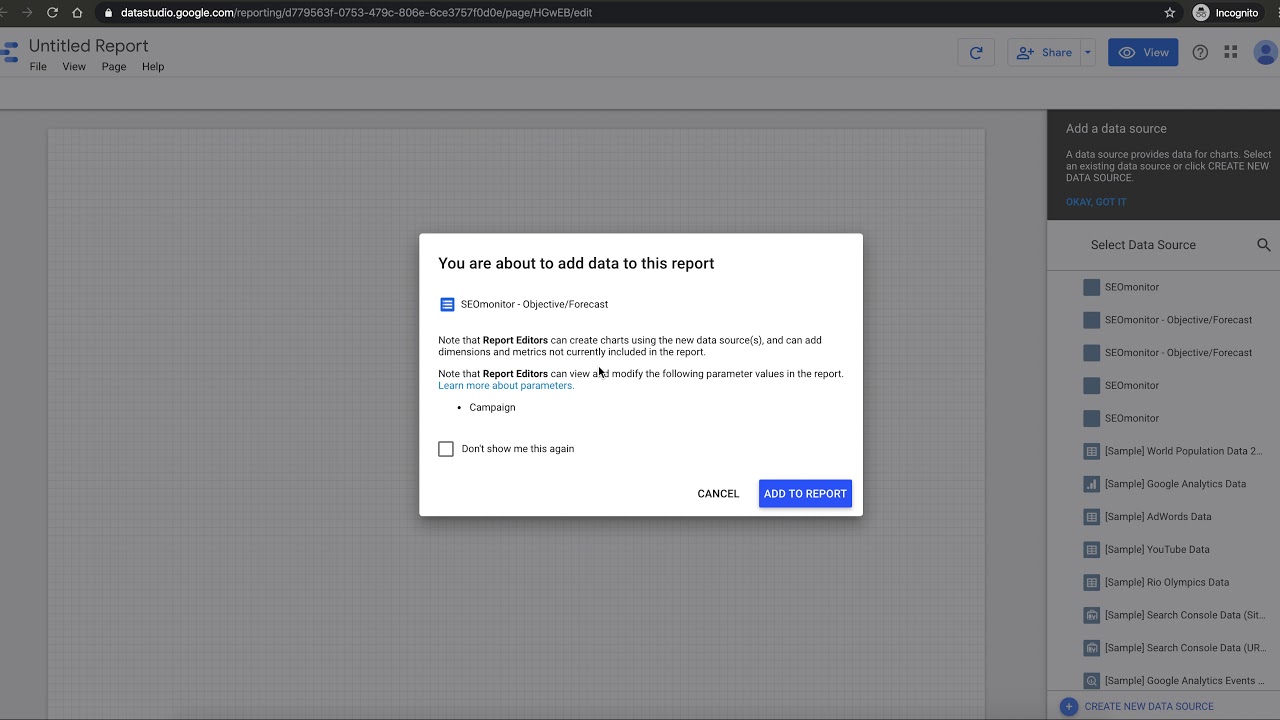
Task: Bookmark this page with the star icon
Action: (x=1170, y=13)
